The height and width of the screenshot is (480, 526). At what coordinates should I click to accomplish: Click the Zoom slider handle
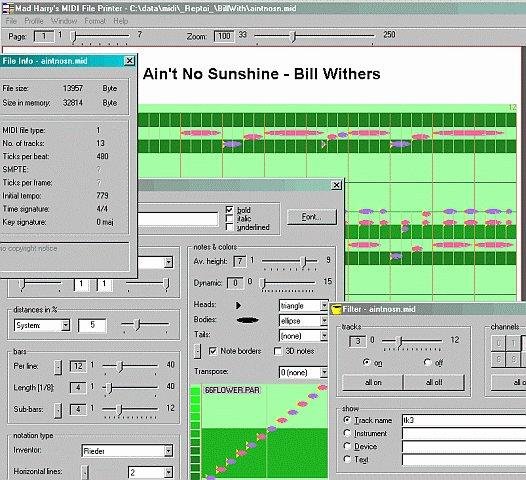pyautogui.click(x=293, y=36)
